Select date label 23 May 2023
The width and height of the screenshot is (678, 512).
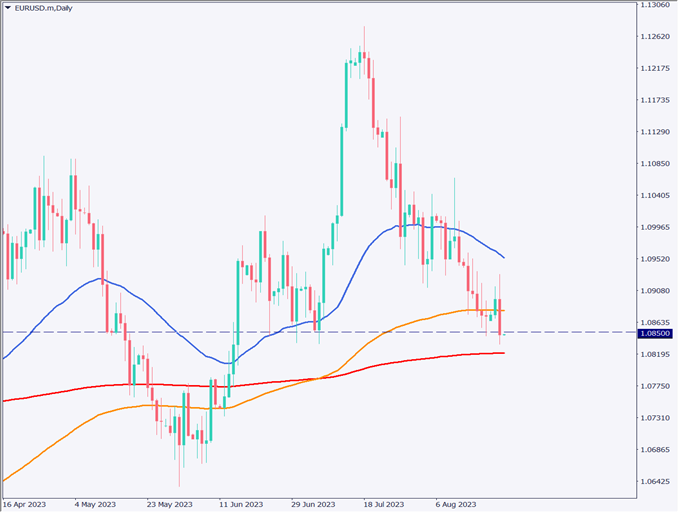(x=170, y=505)
